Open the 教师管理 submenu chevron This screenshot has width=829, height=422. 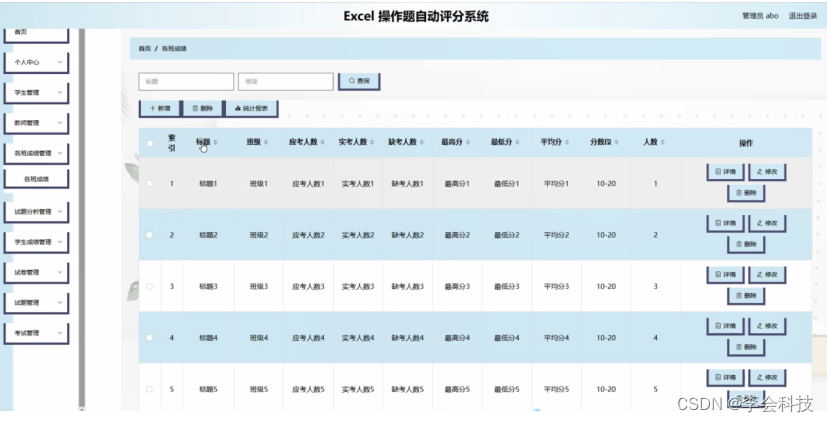(60, 122)
